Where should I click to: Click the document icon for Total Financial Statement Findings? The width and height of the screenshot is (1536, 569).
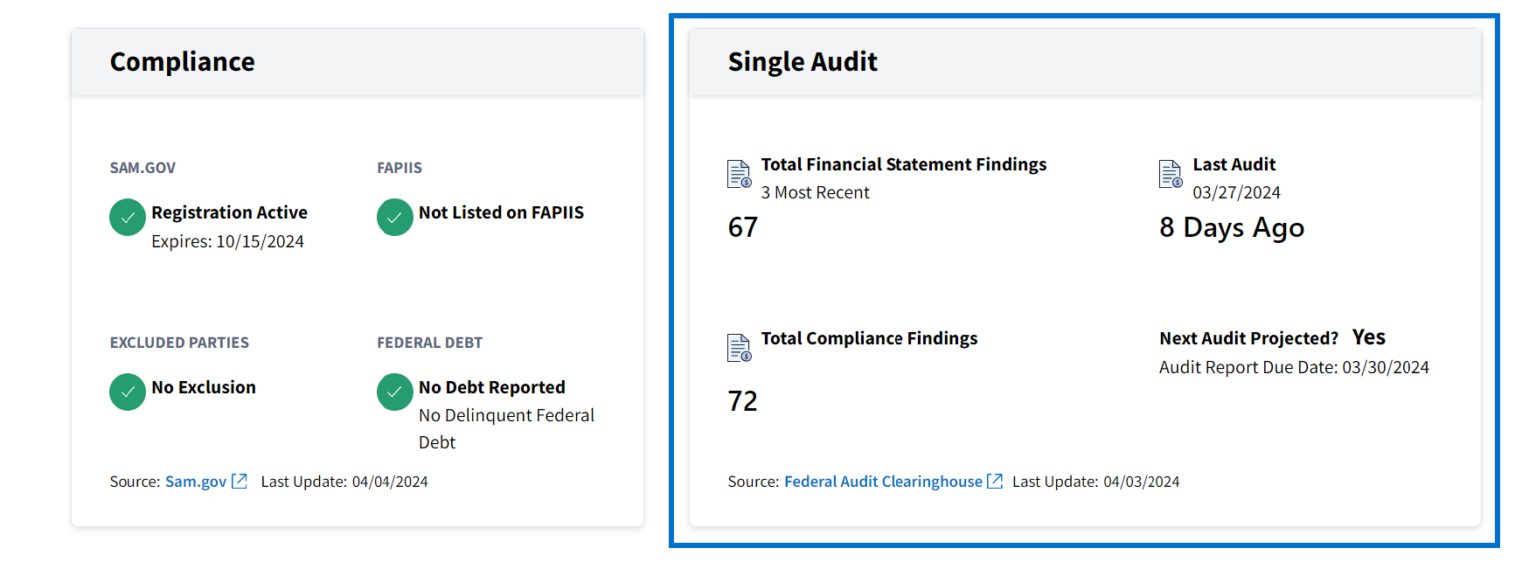739,174
